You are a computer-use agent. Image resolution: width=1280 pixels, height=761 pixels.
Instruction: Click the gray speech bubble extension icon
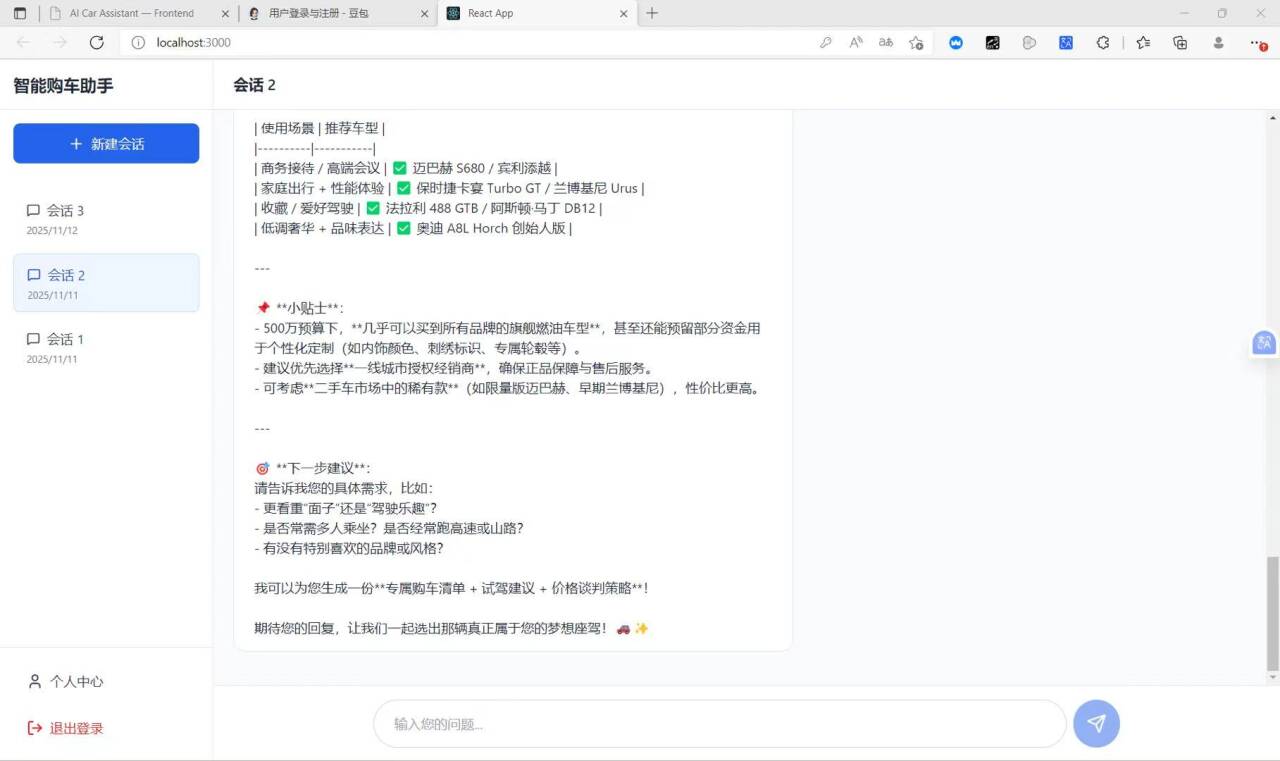[x=1029, y=42]
